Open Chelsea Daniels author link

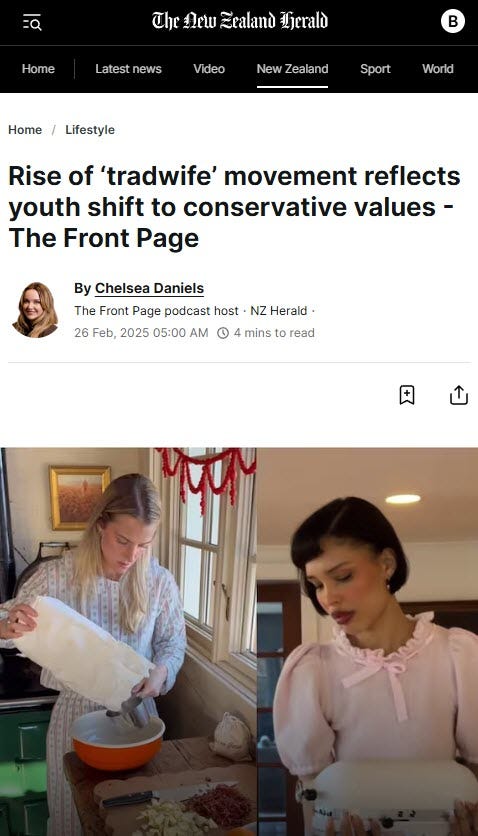149,288
